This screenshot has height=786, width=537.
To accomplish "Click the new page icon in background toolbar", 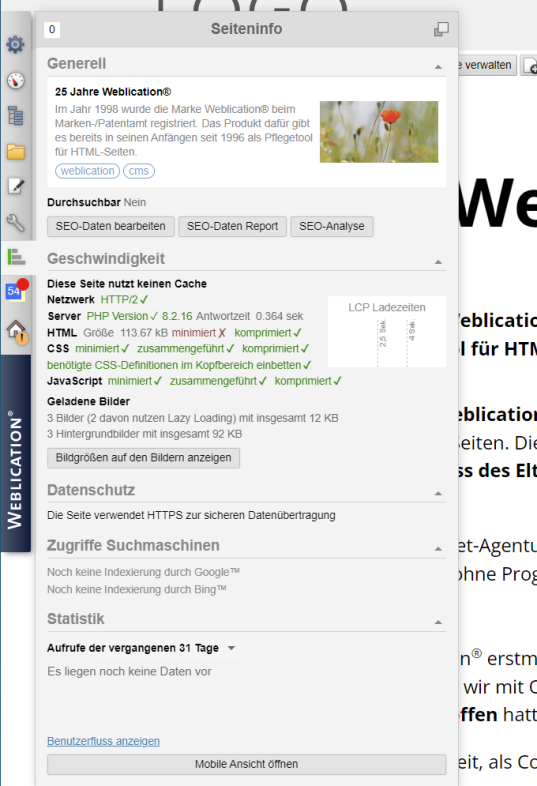I will pyautogui.click(x=529, y=66).
